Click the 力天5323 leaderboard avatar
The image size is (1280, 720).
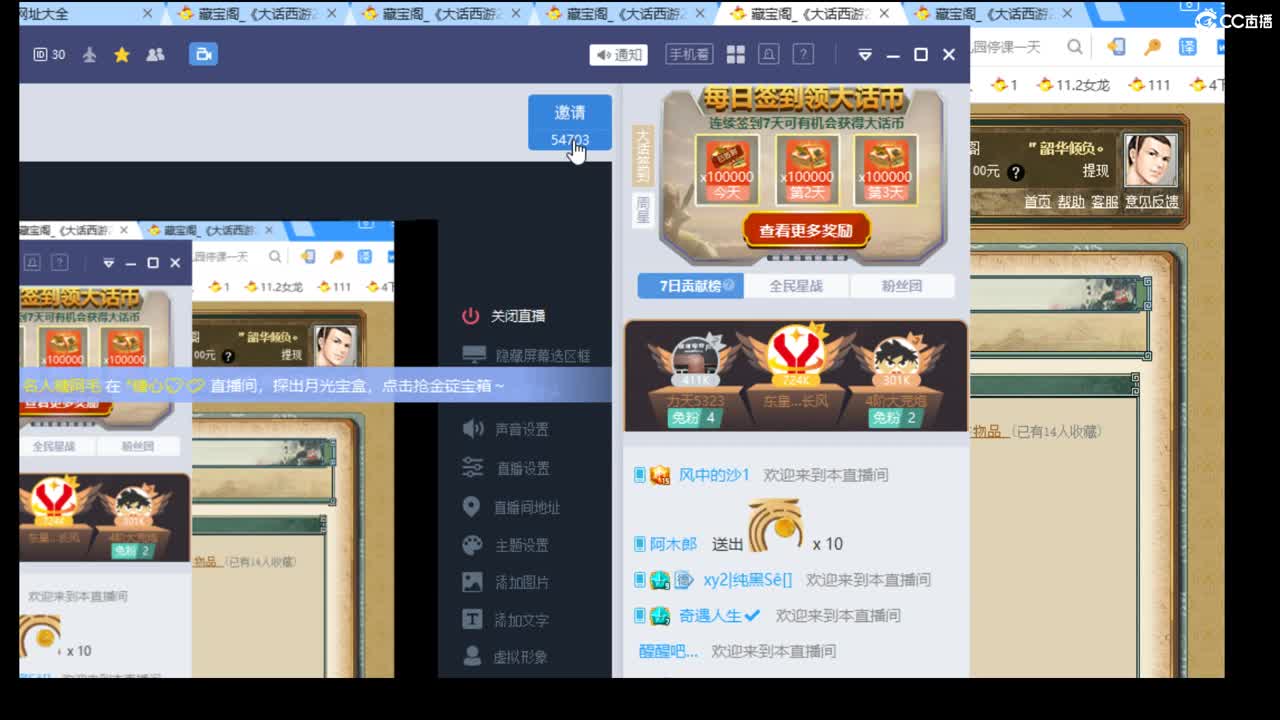pyautogui.click(x=695, y=359)
